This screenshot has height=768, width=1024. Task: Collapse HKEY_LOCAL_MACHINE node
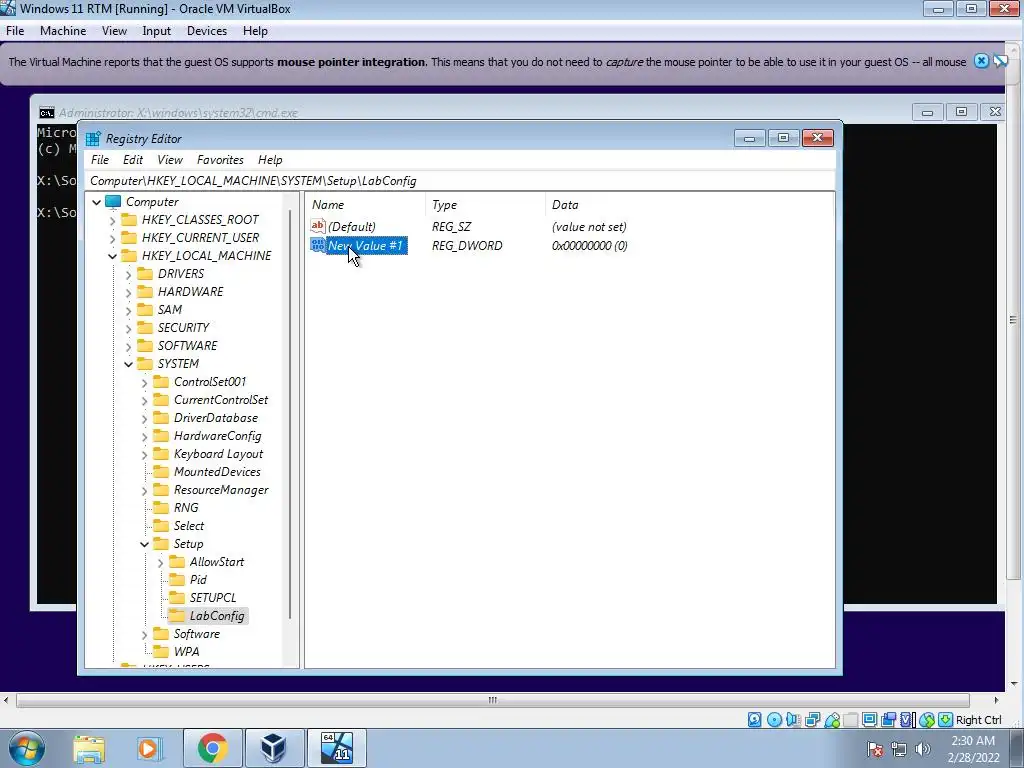[x=112, y=256]
